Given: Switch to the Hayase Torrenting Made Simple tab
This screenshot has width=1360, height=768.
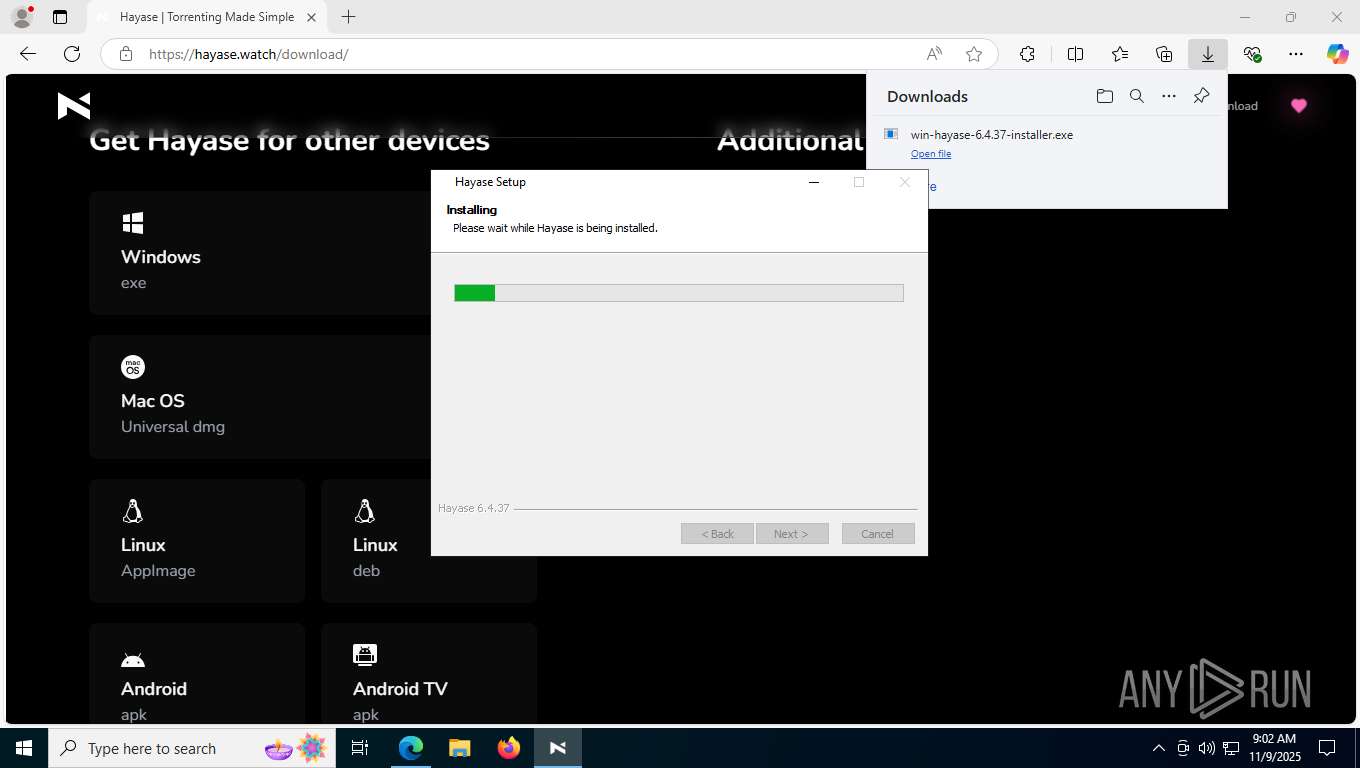Looking at the screenshot, I should (x=206, y=17).
